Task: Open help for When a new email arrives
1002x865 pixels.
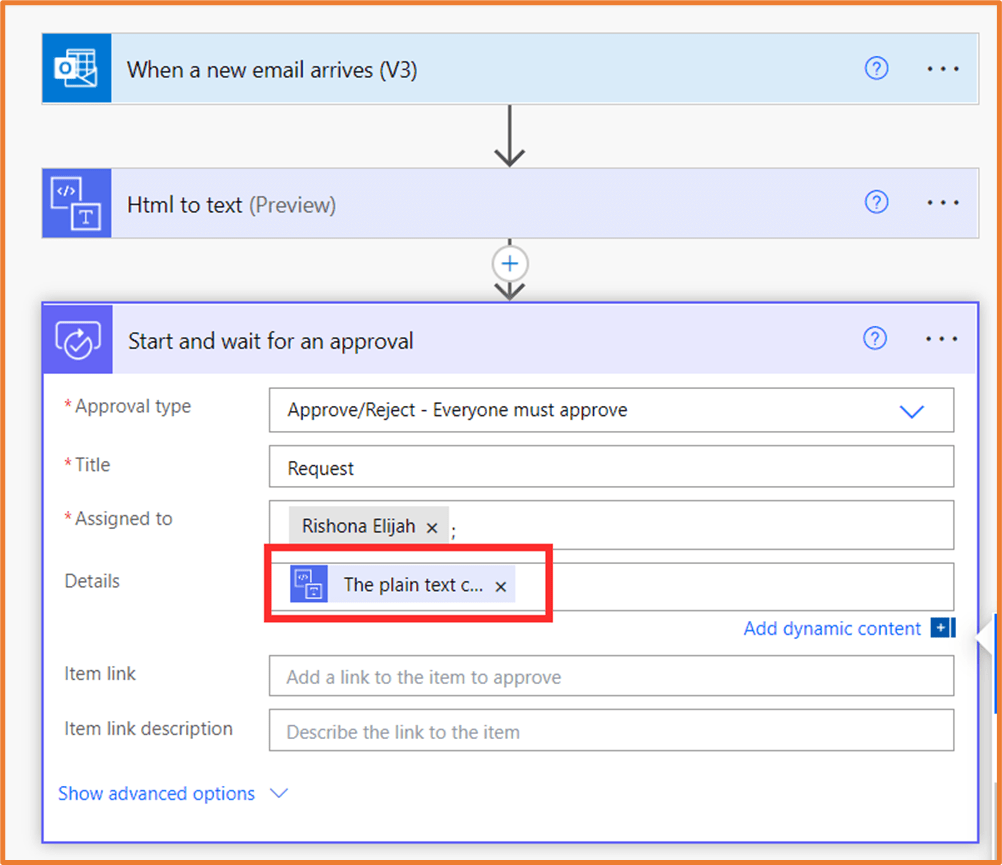Action: (876, 69)
